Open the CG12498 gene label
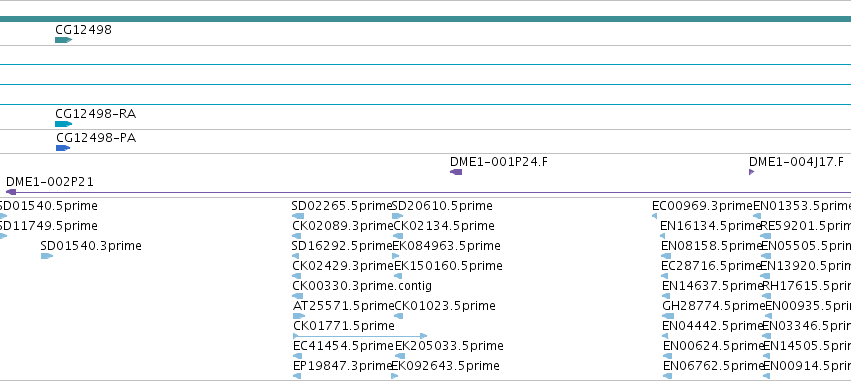The width and height of the screenshot is (851, 381). coord(84,29)
